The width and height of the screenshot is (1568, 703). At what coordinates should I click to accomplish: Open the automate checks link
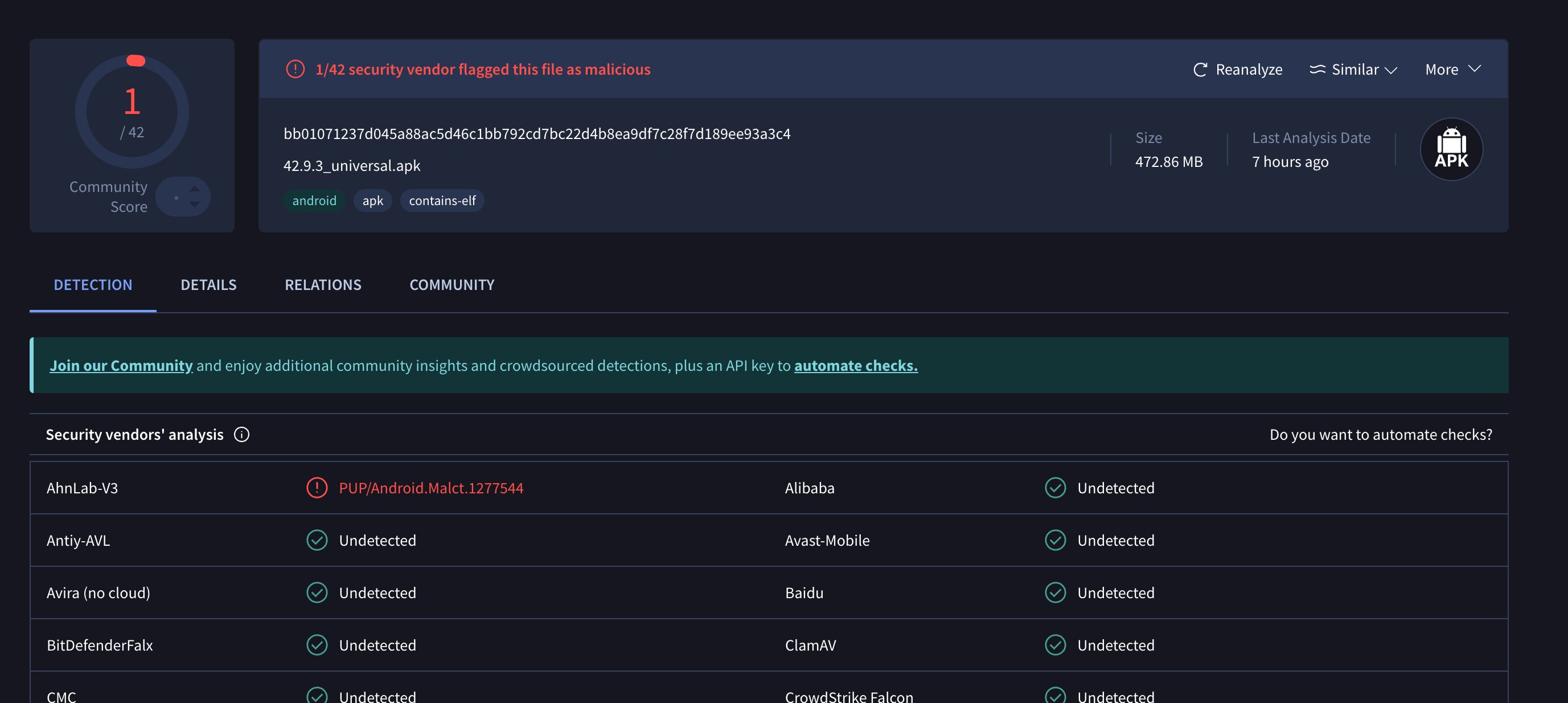[855, 366]
